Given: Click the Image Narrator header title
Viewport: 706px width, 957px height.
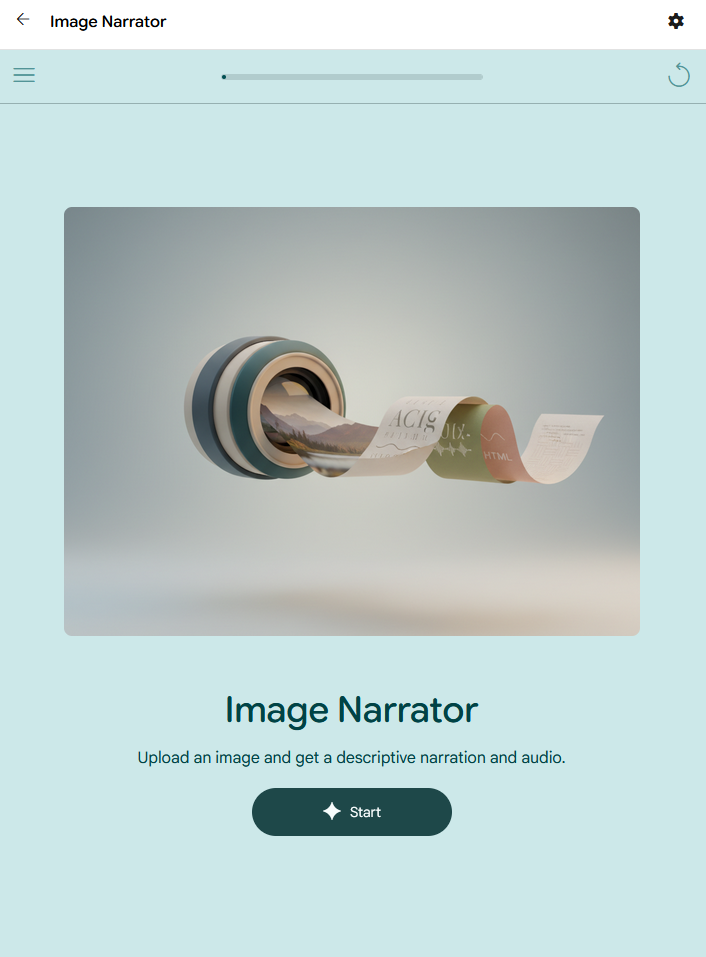Looking at the screenshot, I should pyautogui.click(x=108, y=21).
